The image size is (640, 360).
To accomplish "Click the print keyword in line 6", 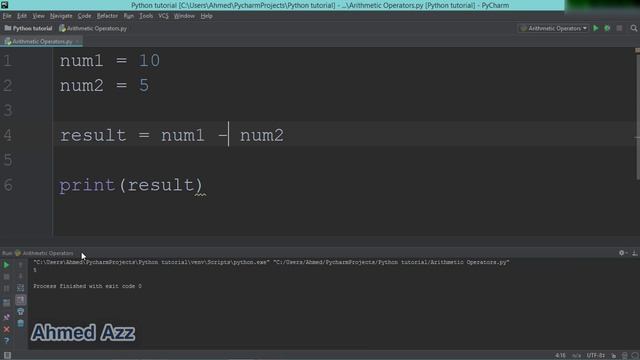I will coord(87,185).
